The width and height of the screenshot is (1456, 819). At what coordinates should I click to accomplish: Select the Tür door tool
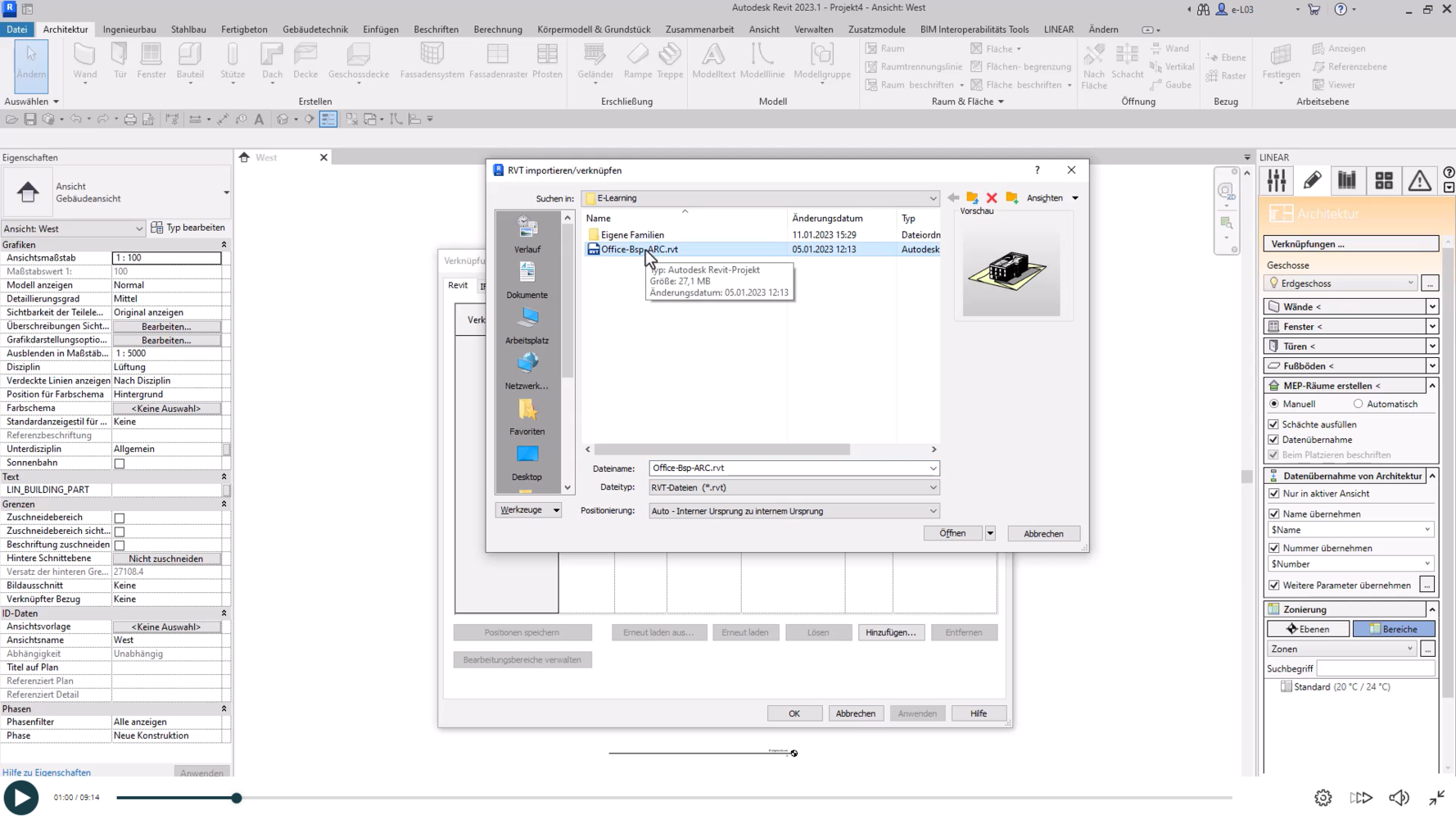coord(120,62)
